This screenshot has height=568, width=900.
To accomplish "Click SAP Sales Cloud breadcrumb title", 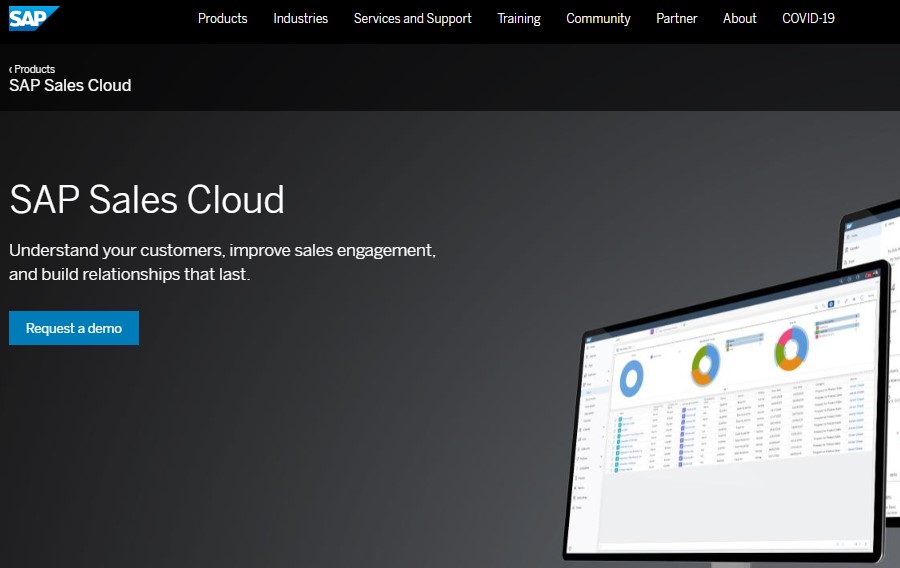I will point(70,85).
